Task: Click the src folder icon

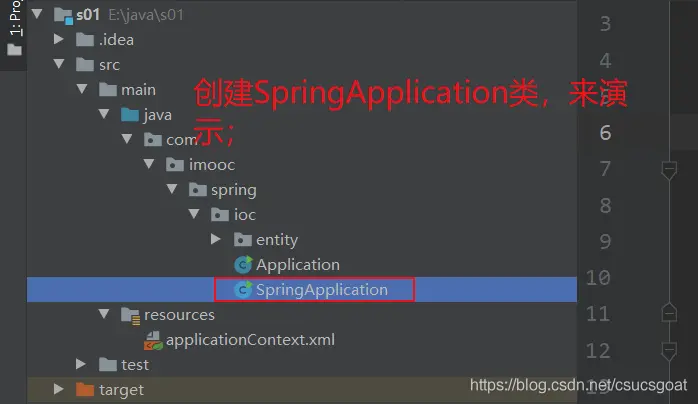Action: (85, 65)
